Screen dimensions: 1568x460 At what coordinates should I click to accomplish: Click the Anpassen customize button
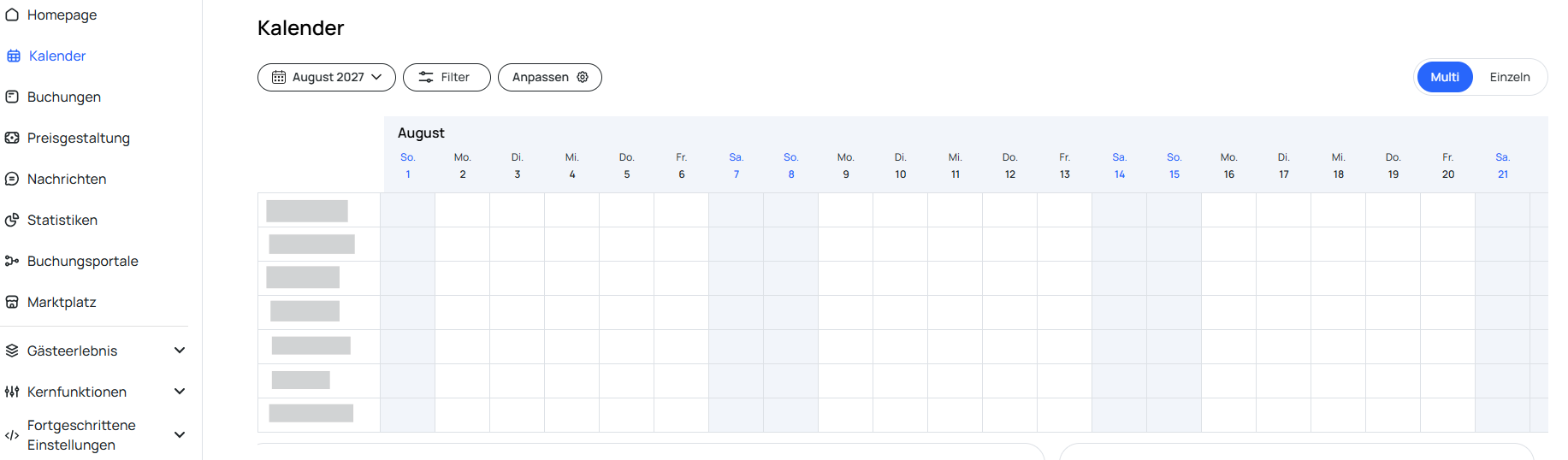[x=549, y=77]
